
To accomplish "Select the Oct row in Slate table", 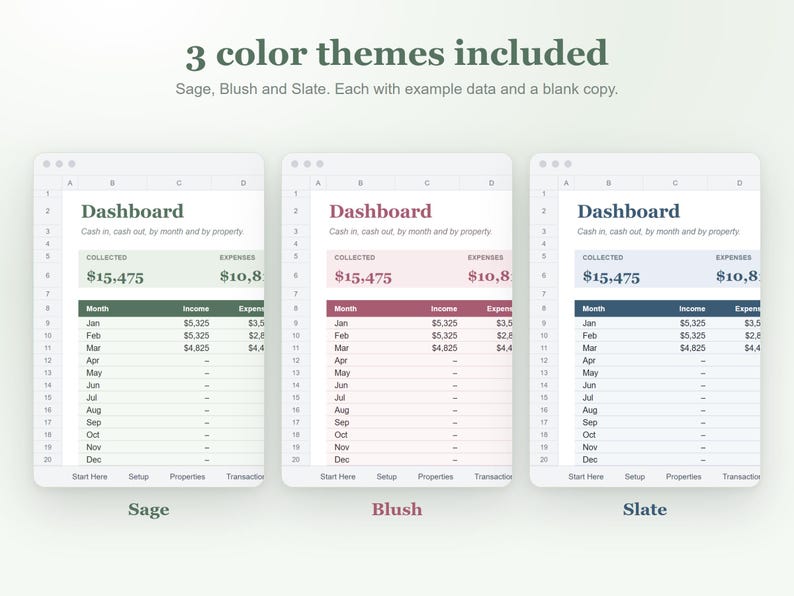I will click(667, 435).
